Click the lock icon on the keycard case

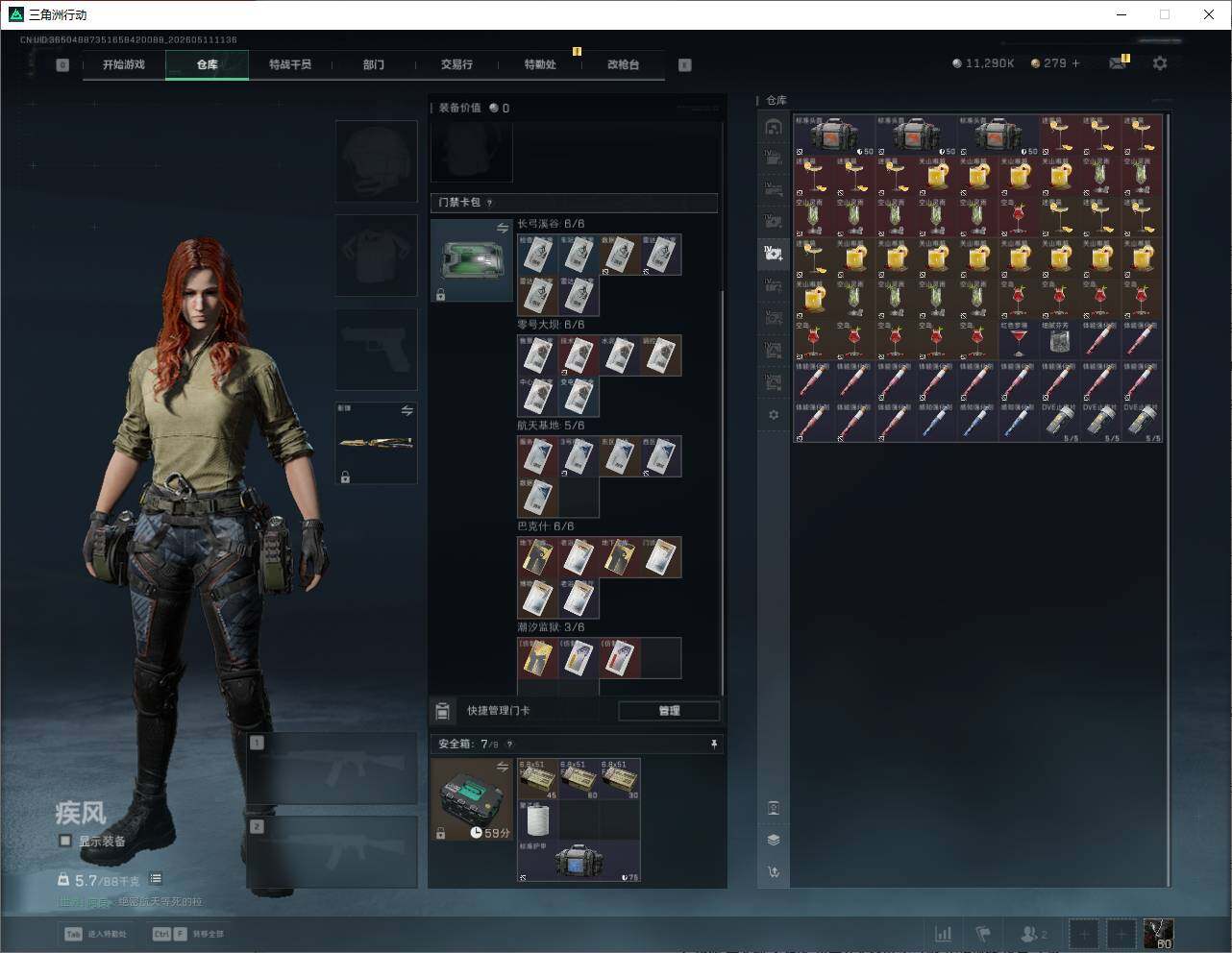click(440, 295)
